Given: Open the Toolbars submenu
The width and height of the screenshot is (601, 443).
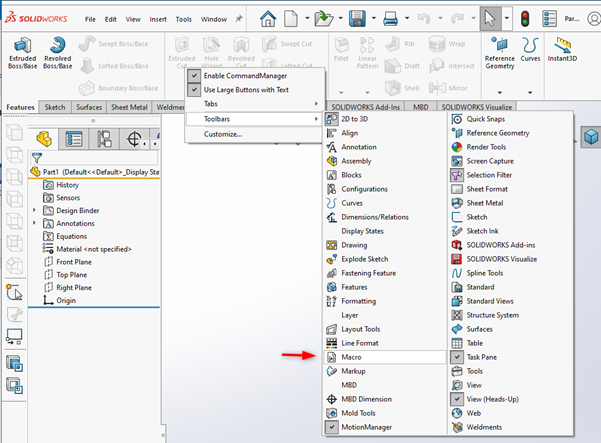Looking at the screenshot, I should tap(255, 119).
